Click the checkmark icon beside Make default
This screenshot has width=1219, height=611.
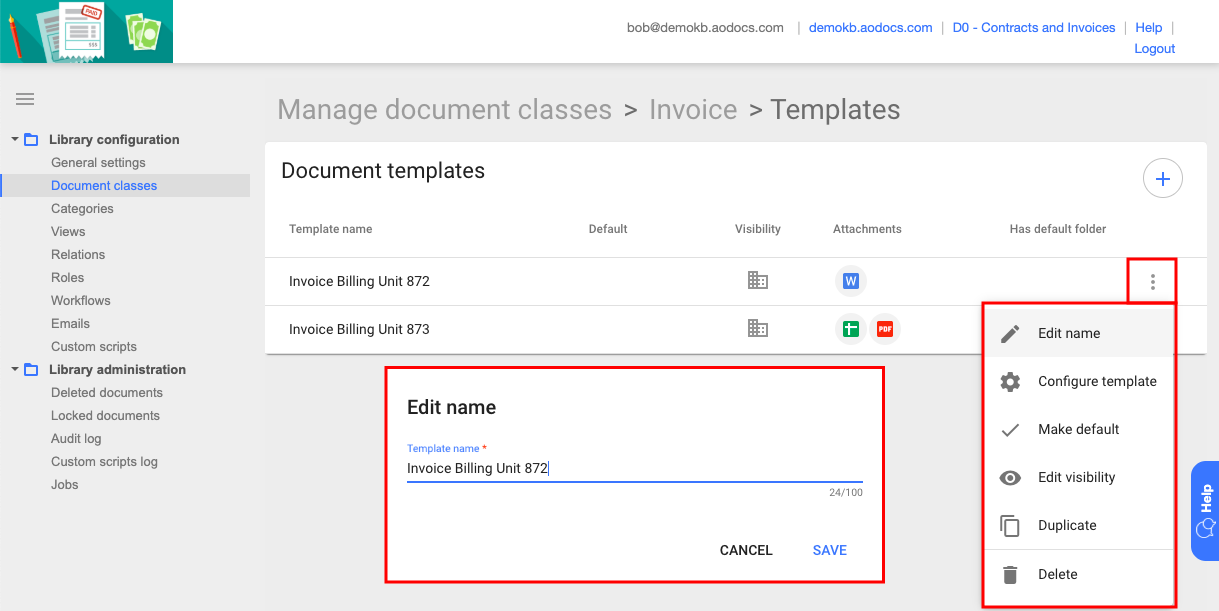coord(1010,429)
